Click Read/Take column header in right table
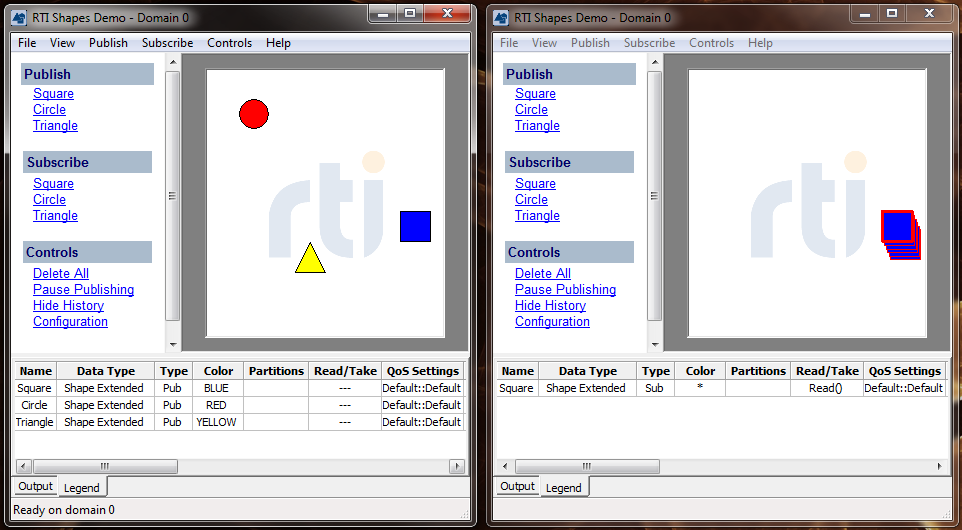Screen dimensions: 962x530 pos(827,371)
